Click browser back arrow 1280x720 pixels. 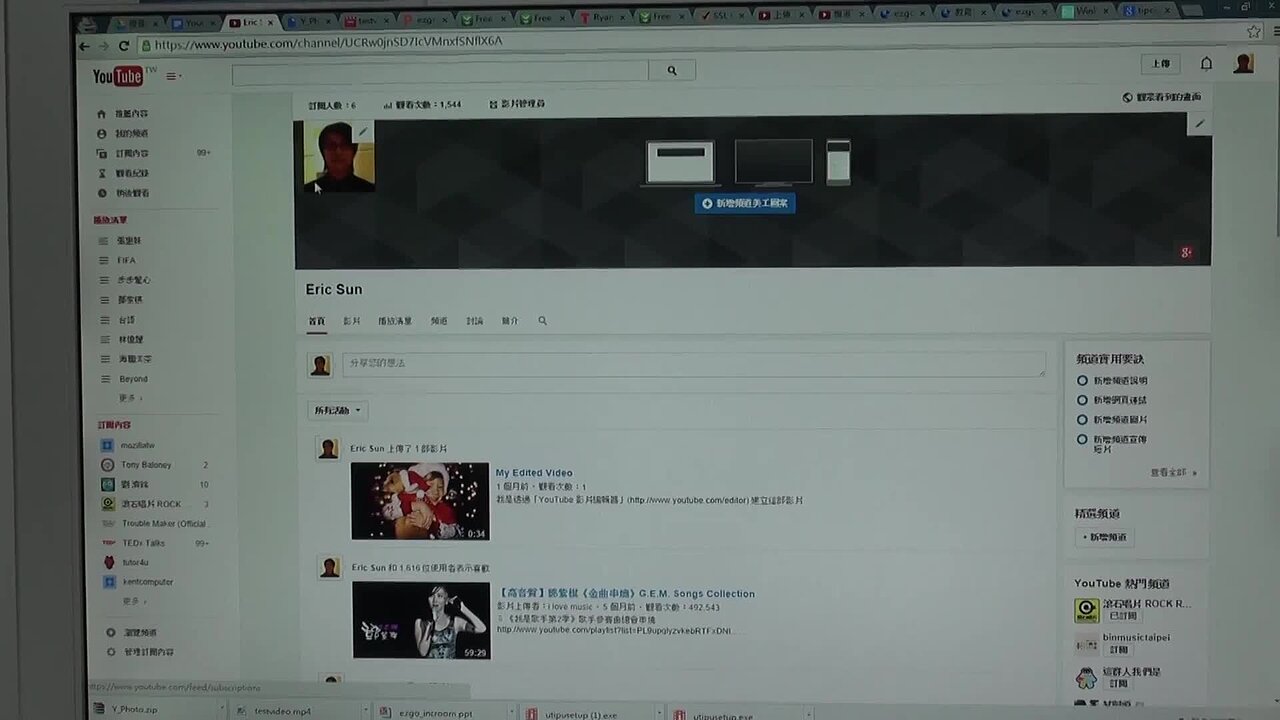85,46
